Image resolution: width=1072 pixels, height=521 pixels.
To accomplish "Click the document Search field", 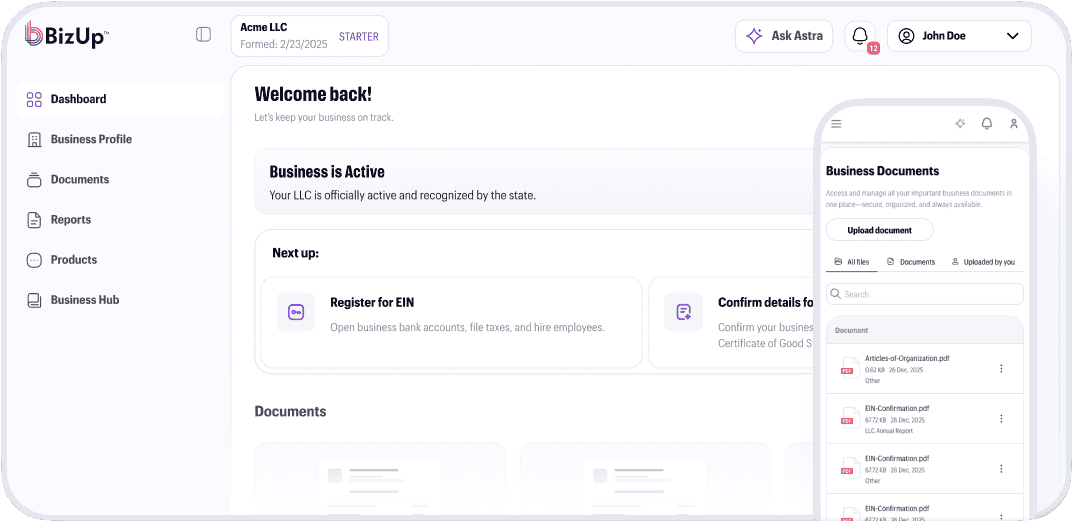I will 925,294.
